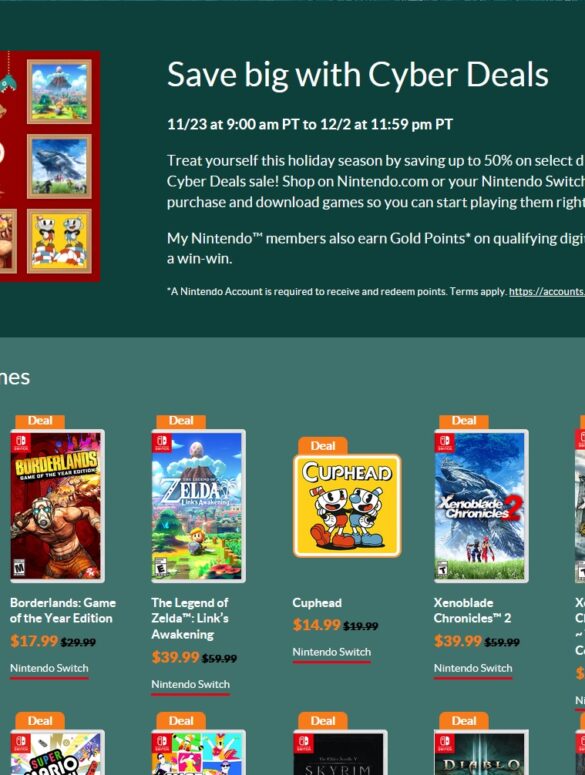Screen dimensions: 585x775
Task: Click the Cuphead framed picture in banner
Action: click(x=59, y=241)
